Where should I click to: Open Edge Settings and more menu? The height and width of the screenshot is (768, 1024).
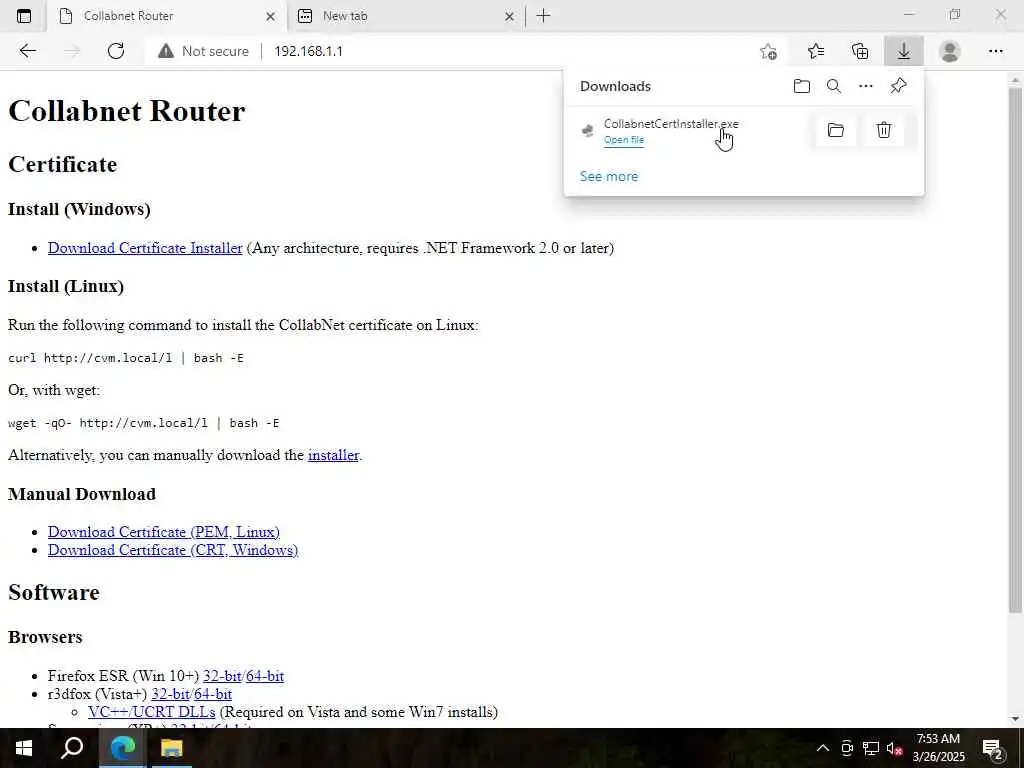pyautogui.click(x=995, y=51)
